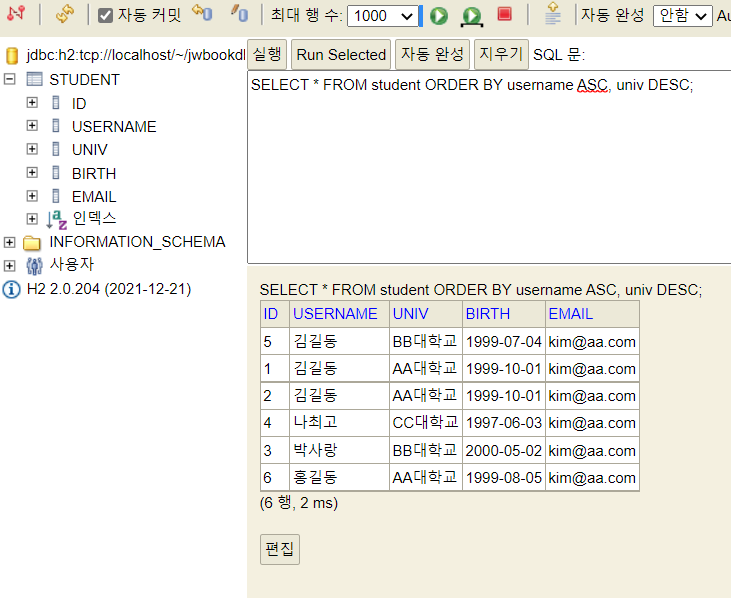Click the ID column icon in tree

coord(56,103)
